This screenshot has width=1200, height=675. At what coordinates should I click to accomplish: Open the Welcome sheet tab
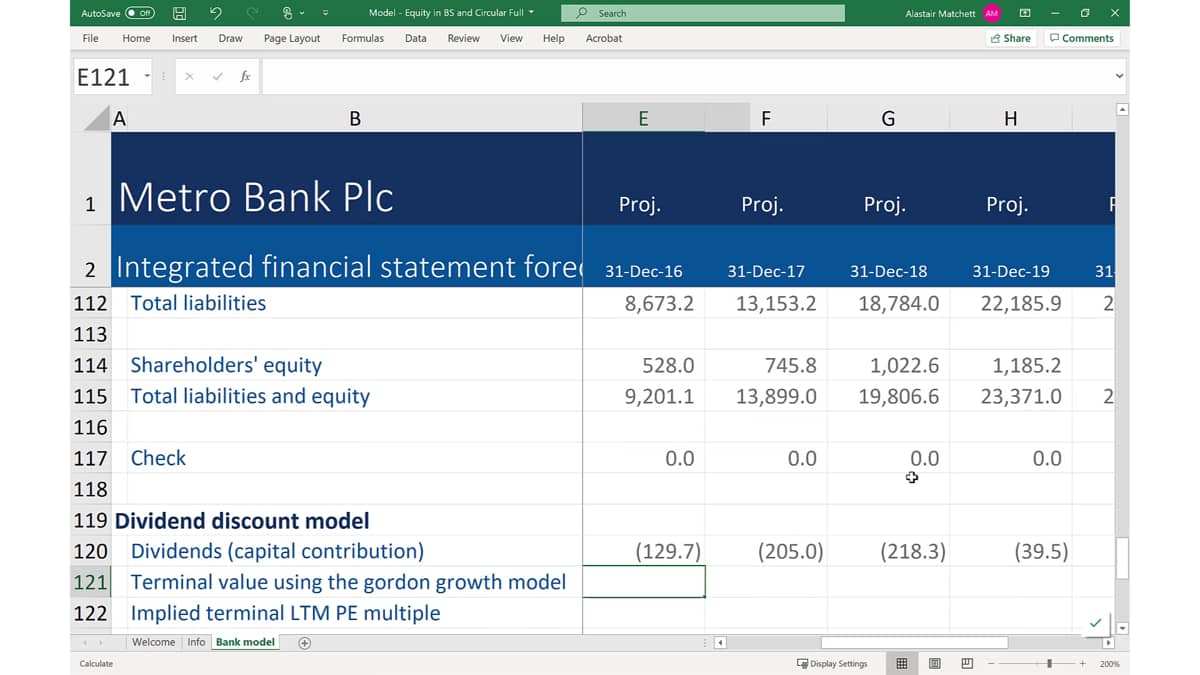pyautogui.click(x=154, y=642)
